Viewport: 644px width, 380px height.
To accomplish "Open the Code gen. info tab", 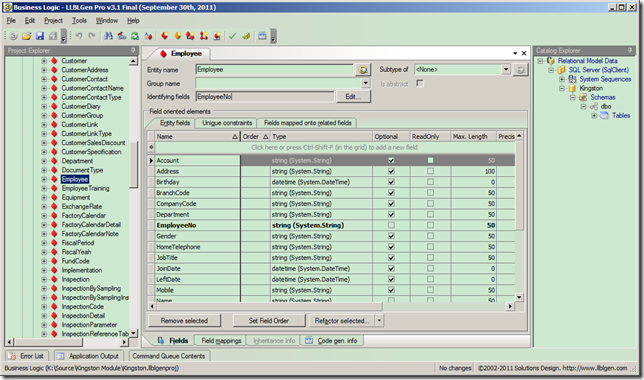I will (x=332, y=341).
